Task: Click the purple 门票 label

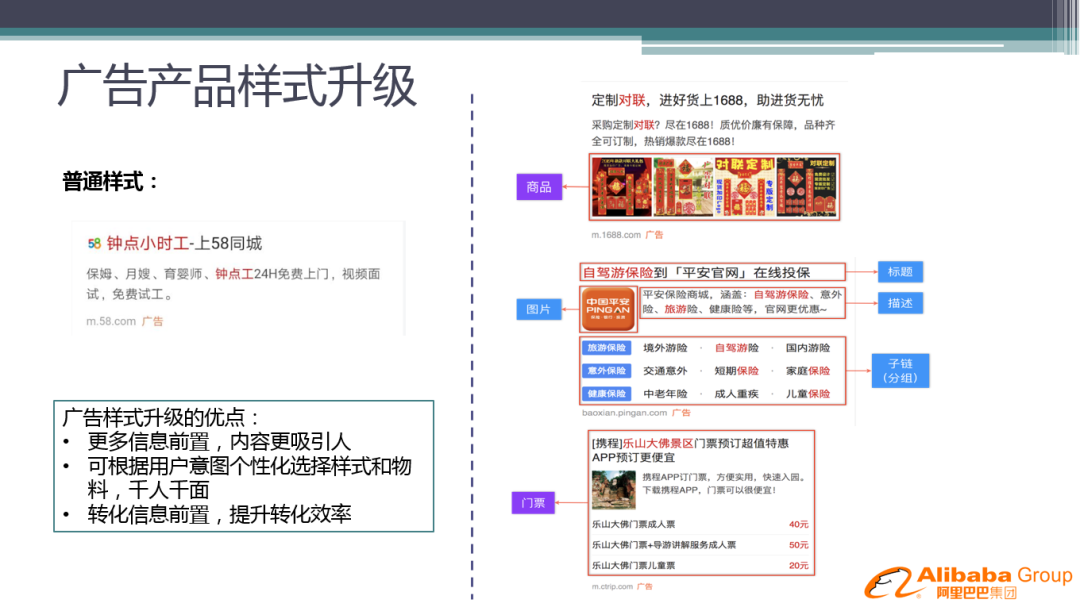Action: (533, 503)
